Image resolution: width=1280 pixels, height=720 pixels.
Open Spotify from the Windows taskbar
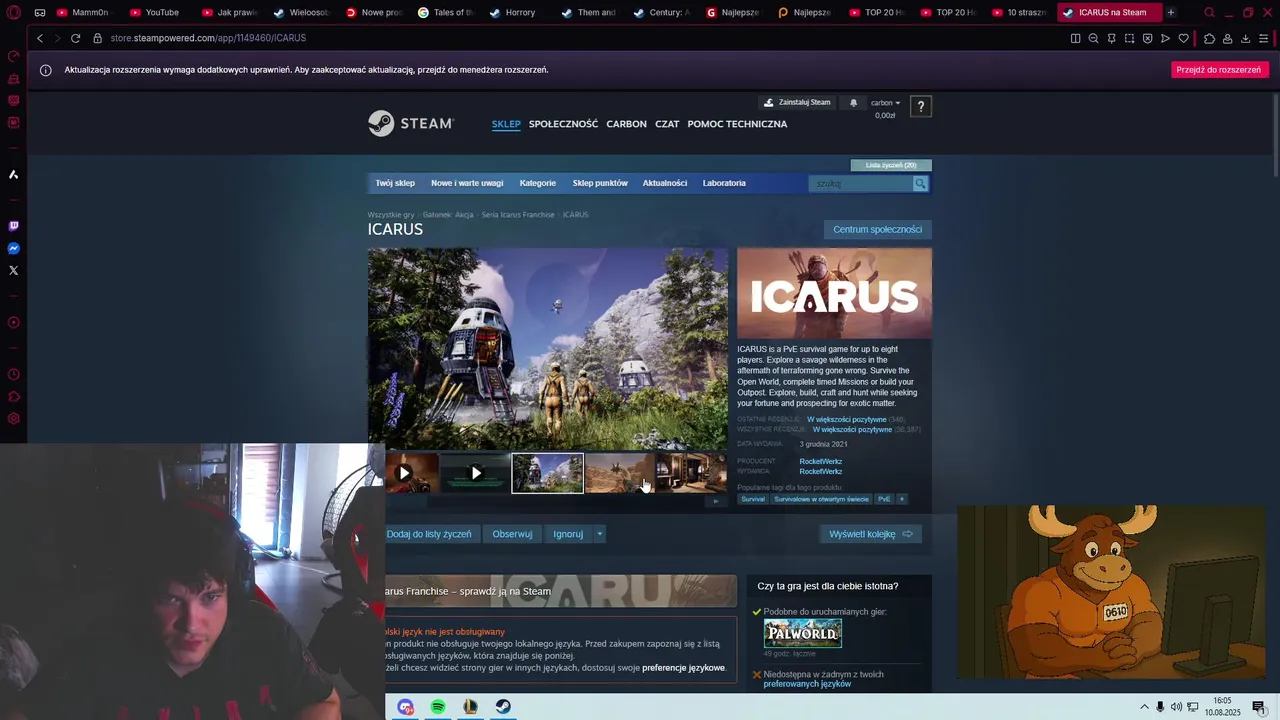point(438,707)
